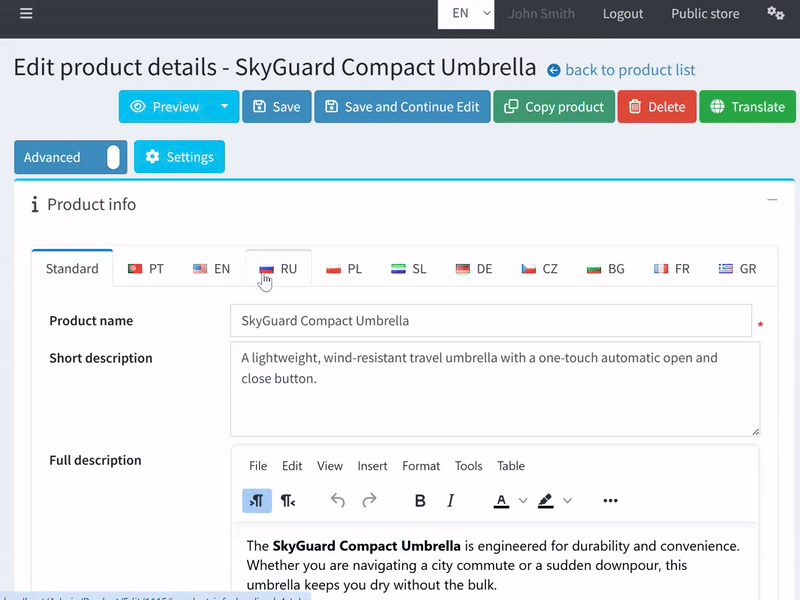Click into the Product name field

[x=490, y=321]
